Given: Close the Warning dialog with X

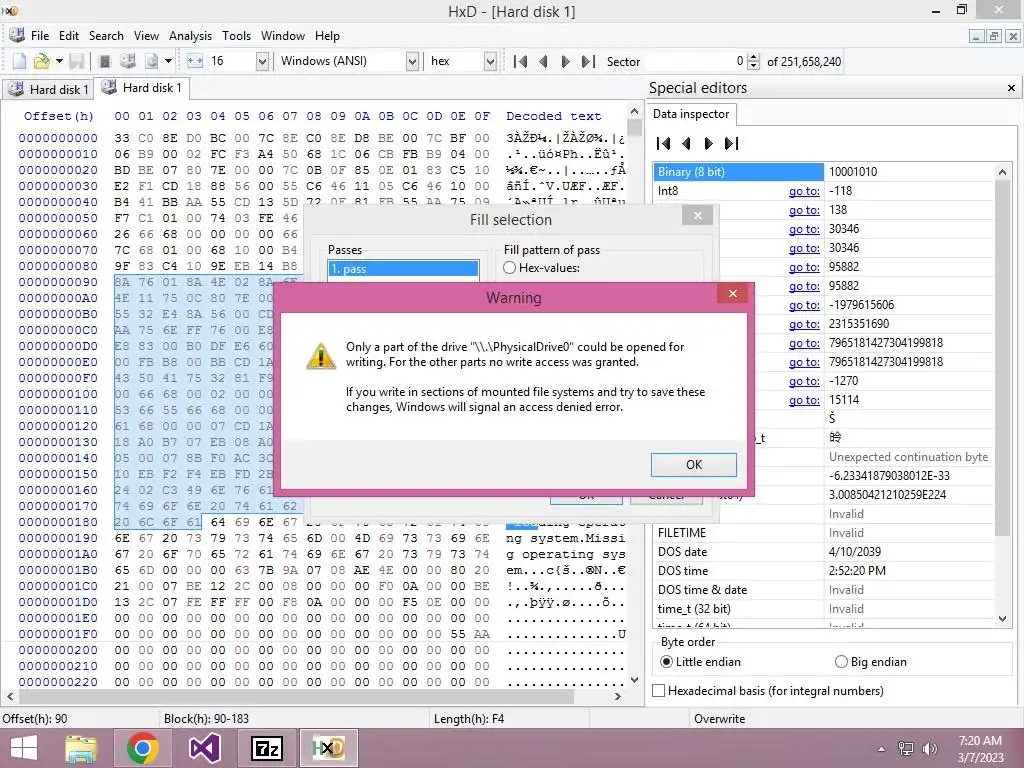Looking at the screenshot, I should tap(733, 294).
